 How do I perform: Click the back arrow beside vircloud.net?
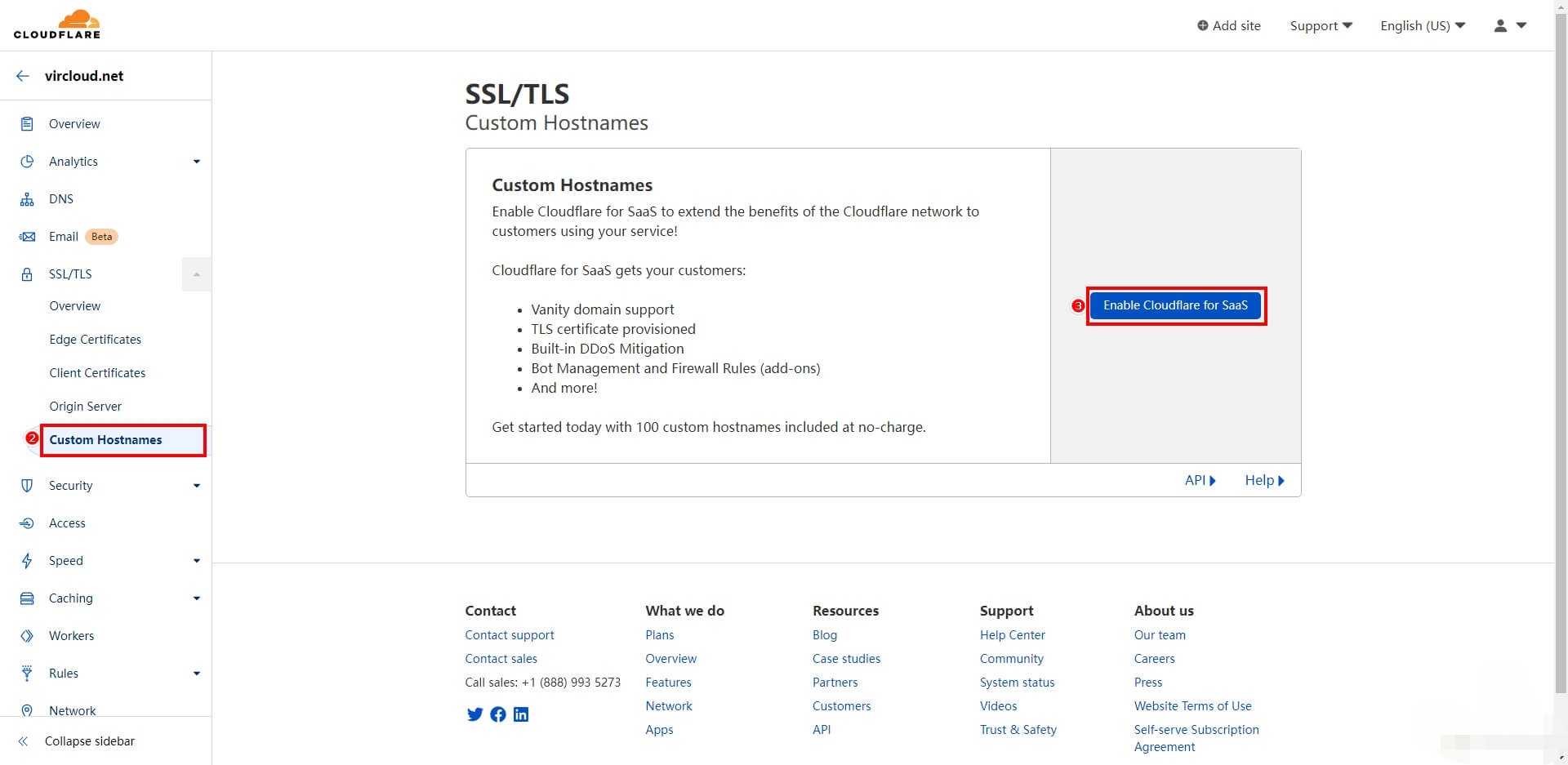[x=23, y=76]
